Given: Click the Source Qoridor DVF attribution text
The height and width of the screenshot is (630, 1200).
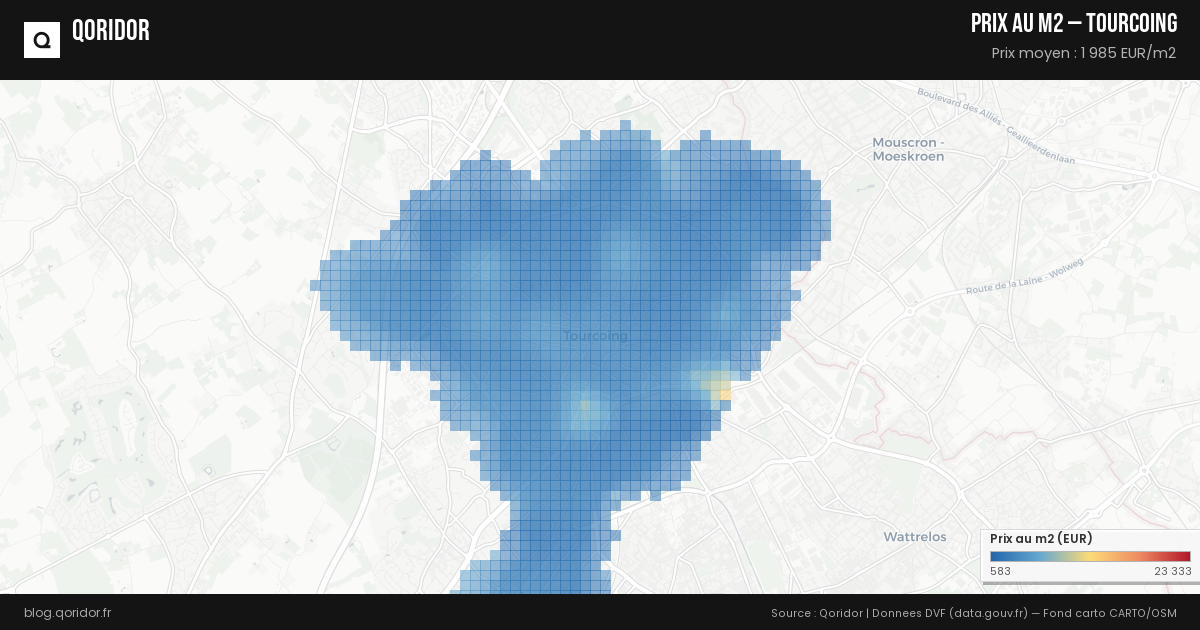Looking at the screenshot, I should [x=973, y=612].
